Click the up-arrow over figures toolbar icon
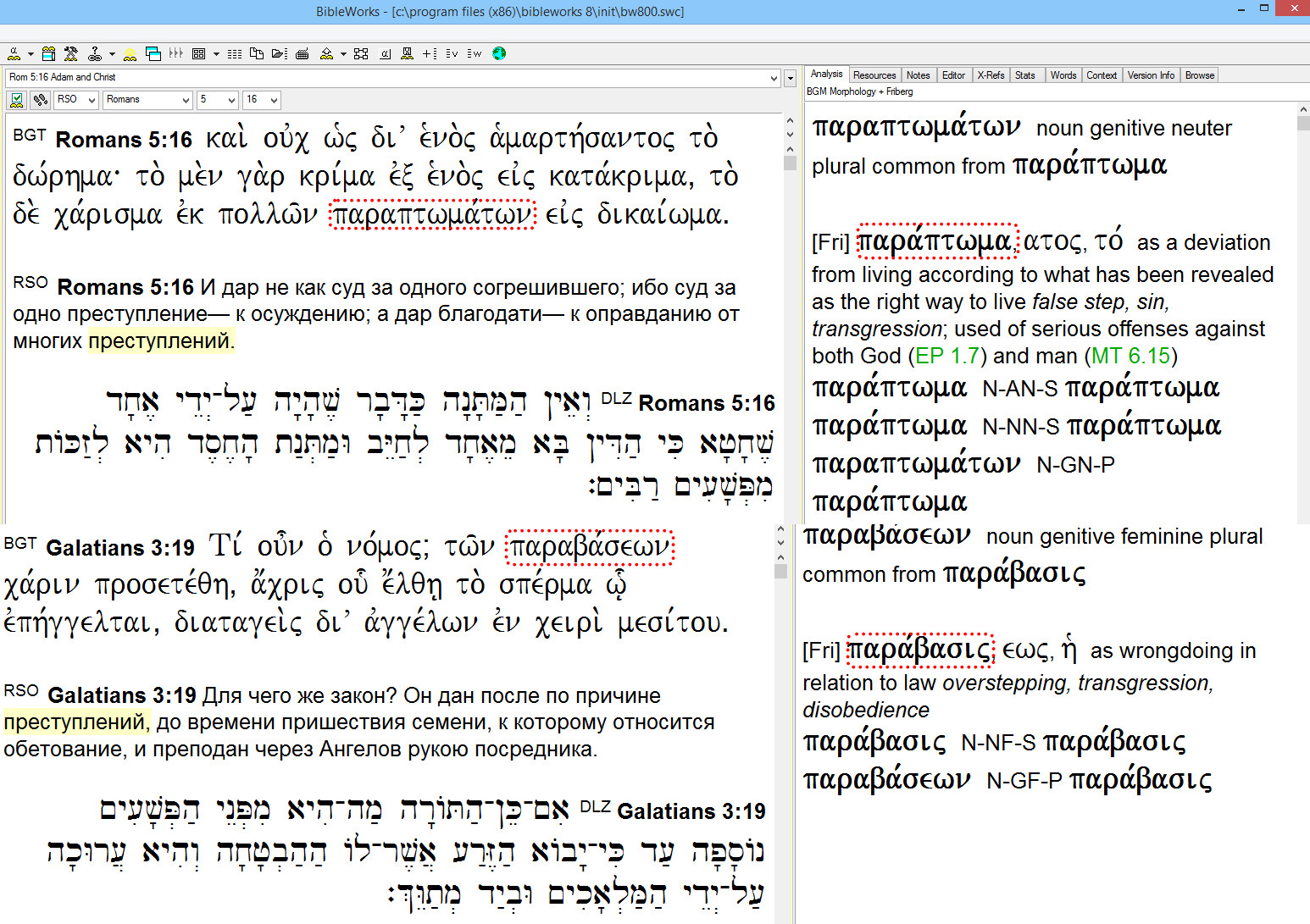 326,53
